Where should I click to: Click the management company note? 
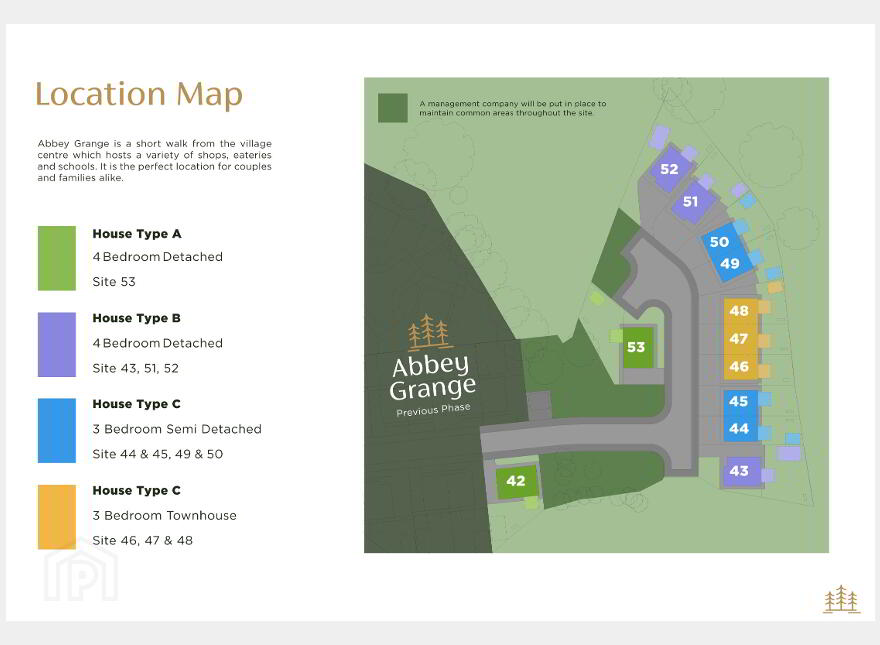point(513,108)
